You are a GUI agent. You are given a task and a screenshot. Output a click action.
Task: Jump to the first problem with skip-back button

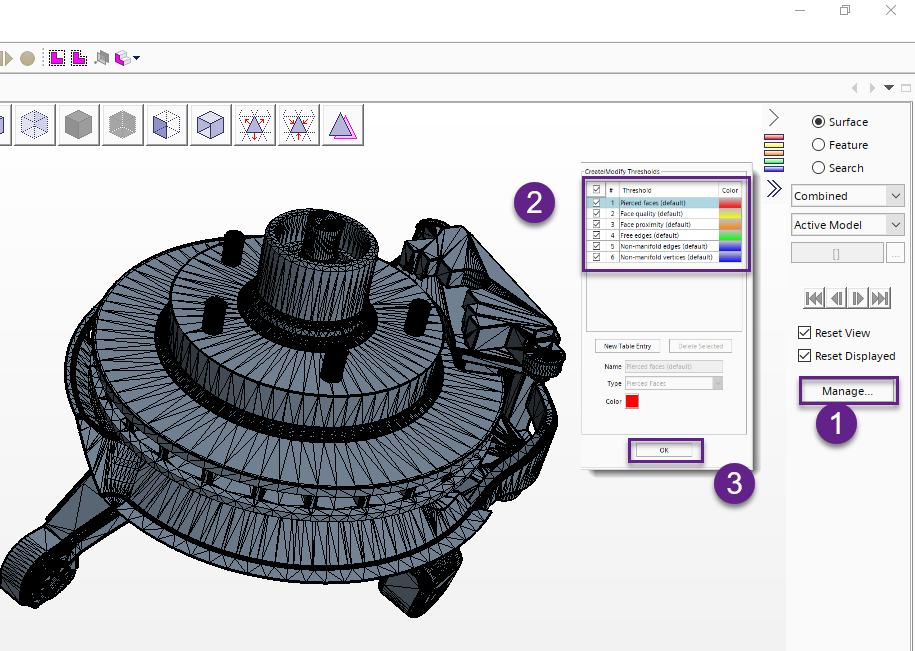[813, 298]
